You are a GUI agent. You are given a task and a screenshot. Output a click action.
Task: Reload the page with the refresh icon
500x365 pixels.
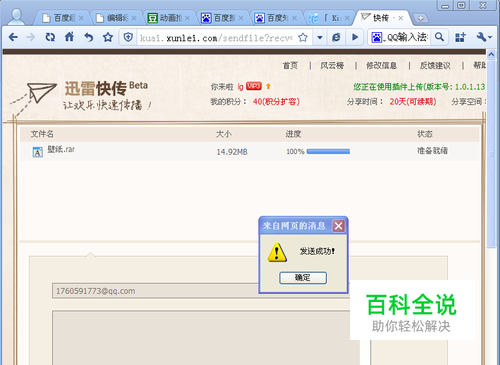click(50, 37)
